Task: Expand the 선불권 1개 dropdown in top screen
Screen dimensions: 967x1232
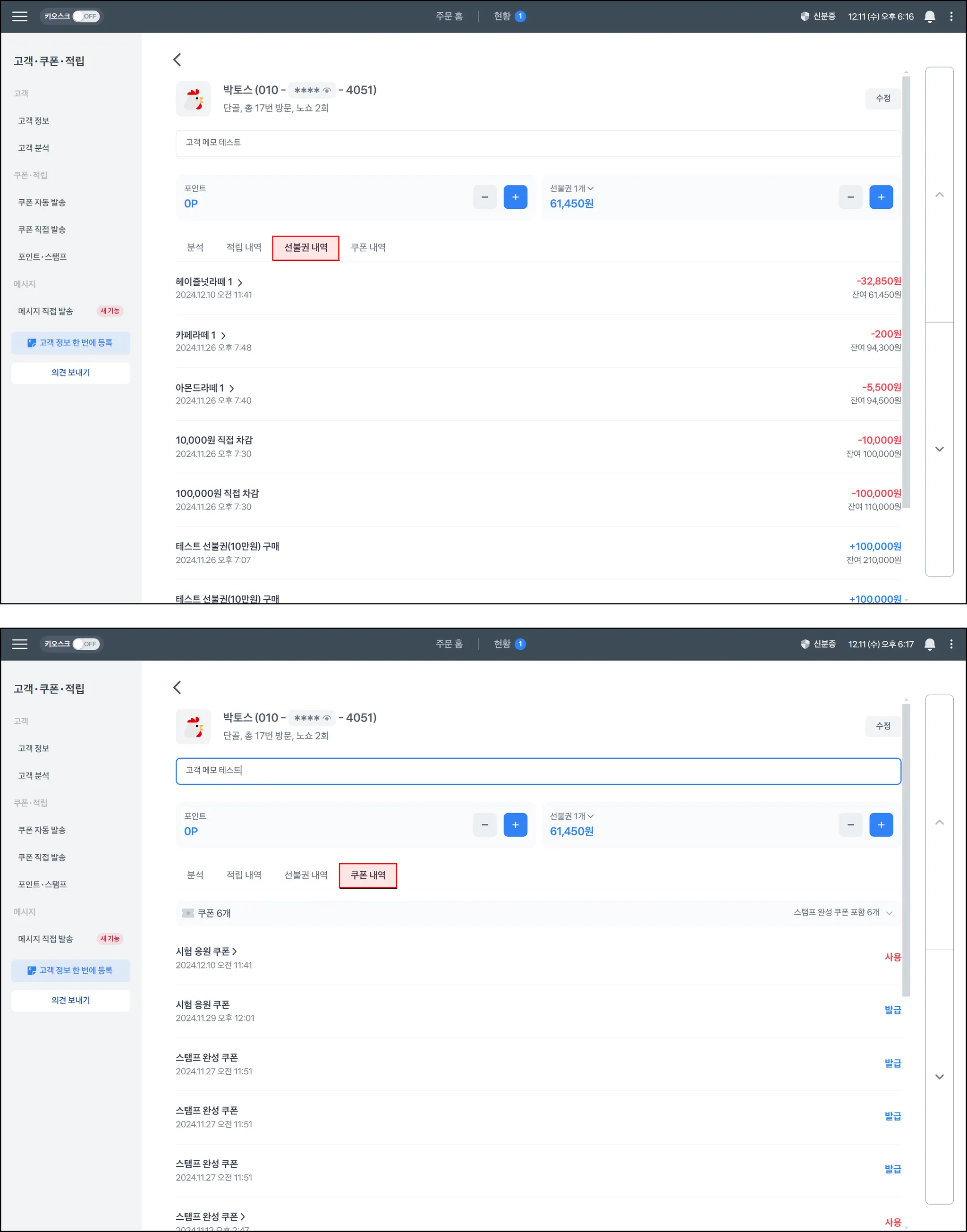Action: (572, 188)
